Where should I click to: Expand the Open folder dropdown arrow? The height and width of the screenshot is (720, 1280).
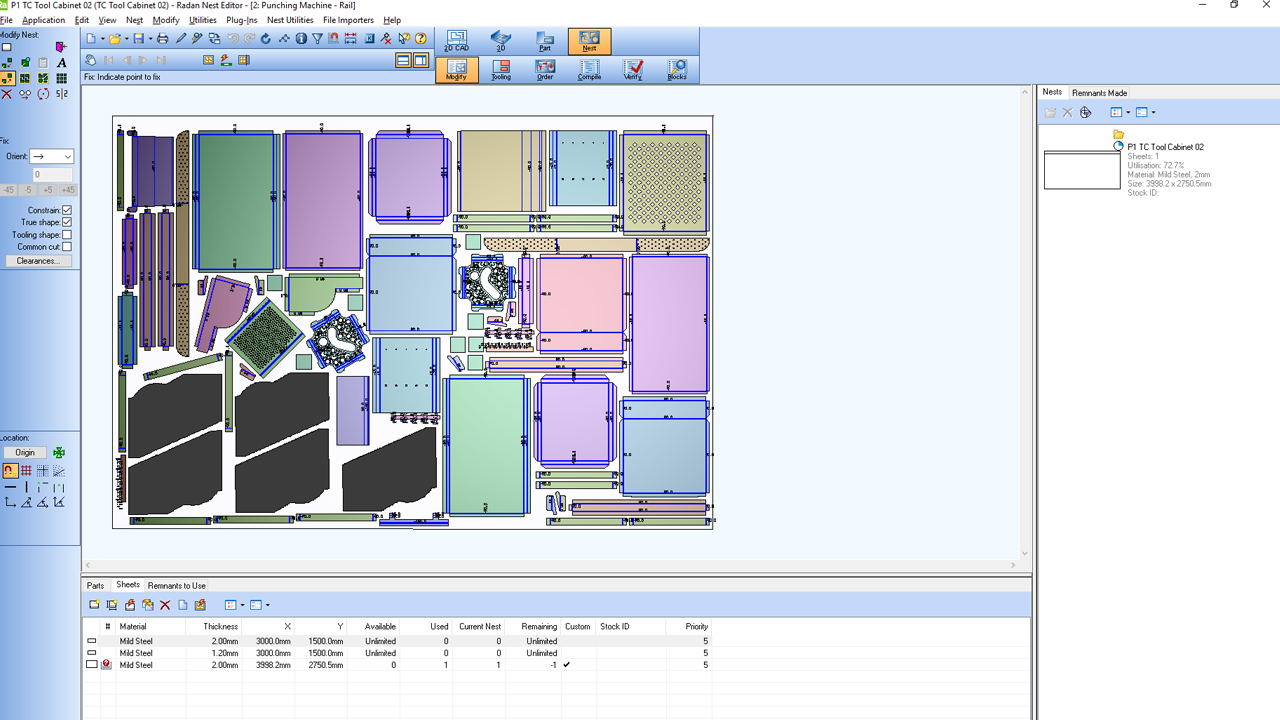[127, 39]
